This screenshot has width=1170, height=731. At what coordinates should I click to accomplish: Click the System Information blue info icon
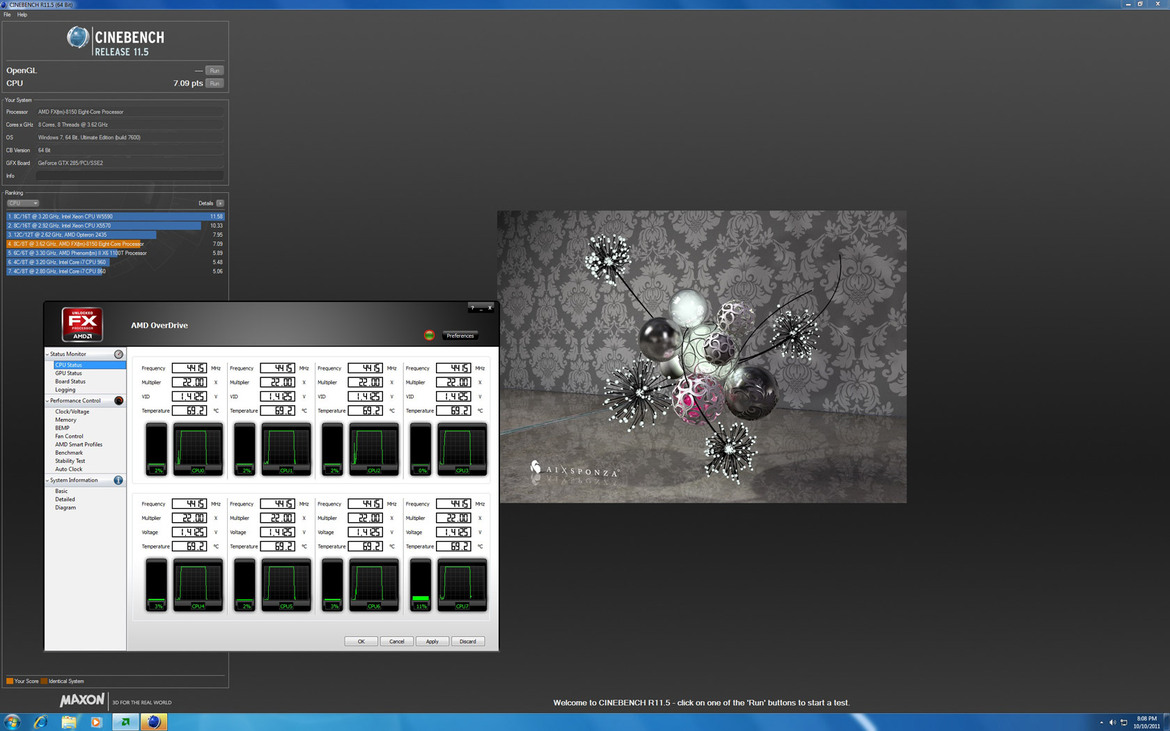(118, 480)
